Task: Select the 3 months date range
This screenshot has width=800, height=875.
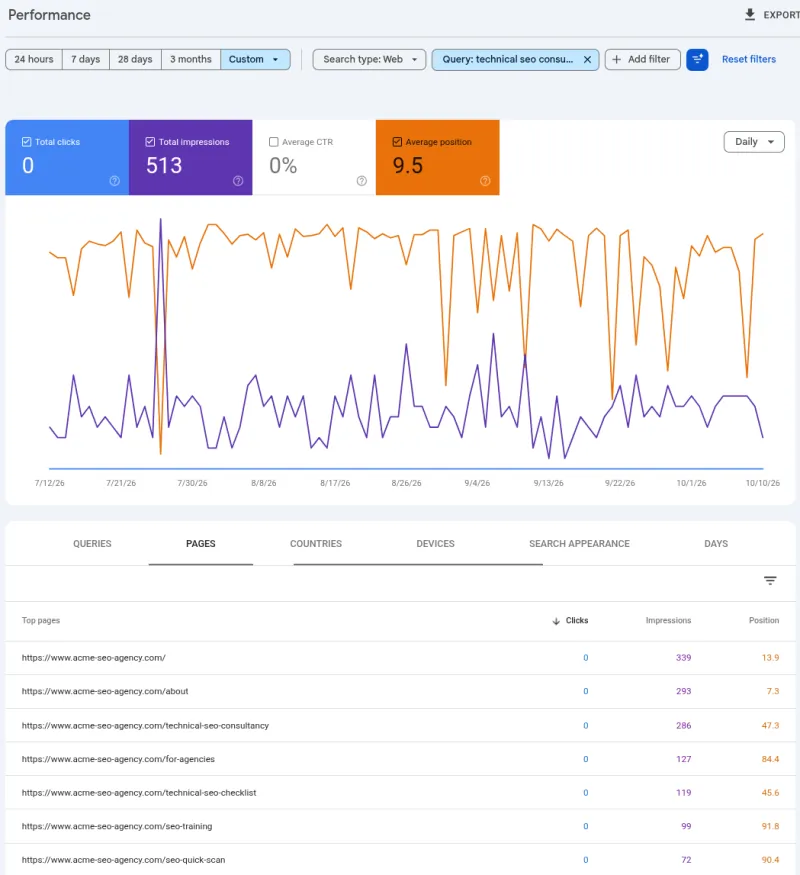Action: (x=191, y=59)
